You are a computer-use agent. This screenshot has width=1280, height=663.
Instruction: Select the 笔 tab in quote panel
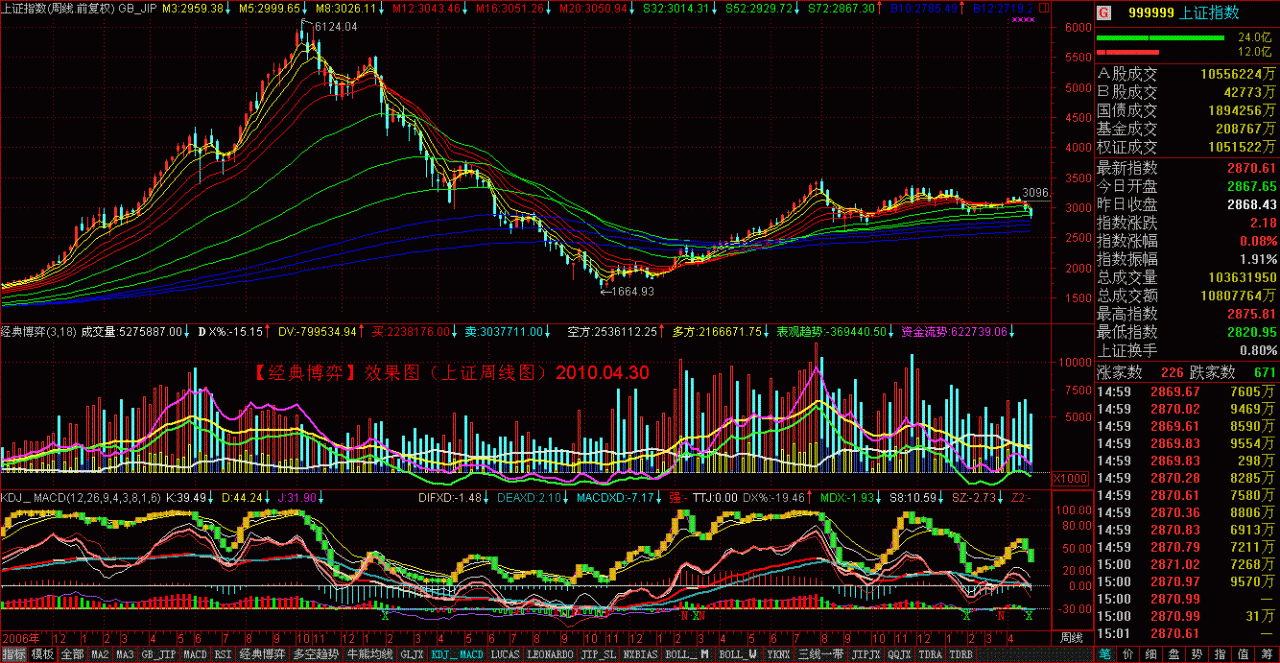[x=1106, y=655]
